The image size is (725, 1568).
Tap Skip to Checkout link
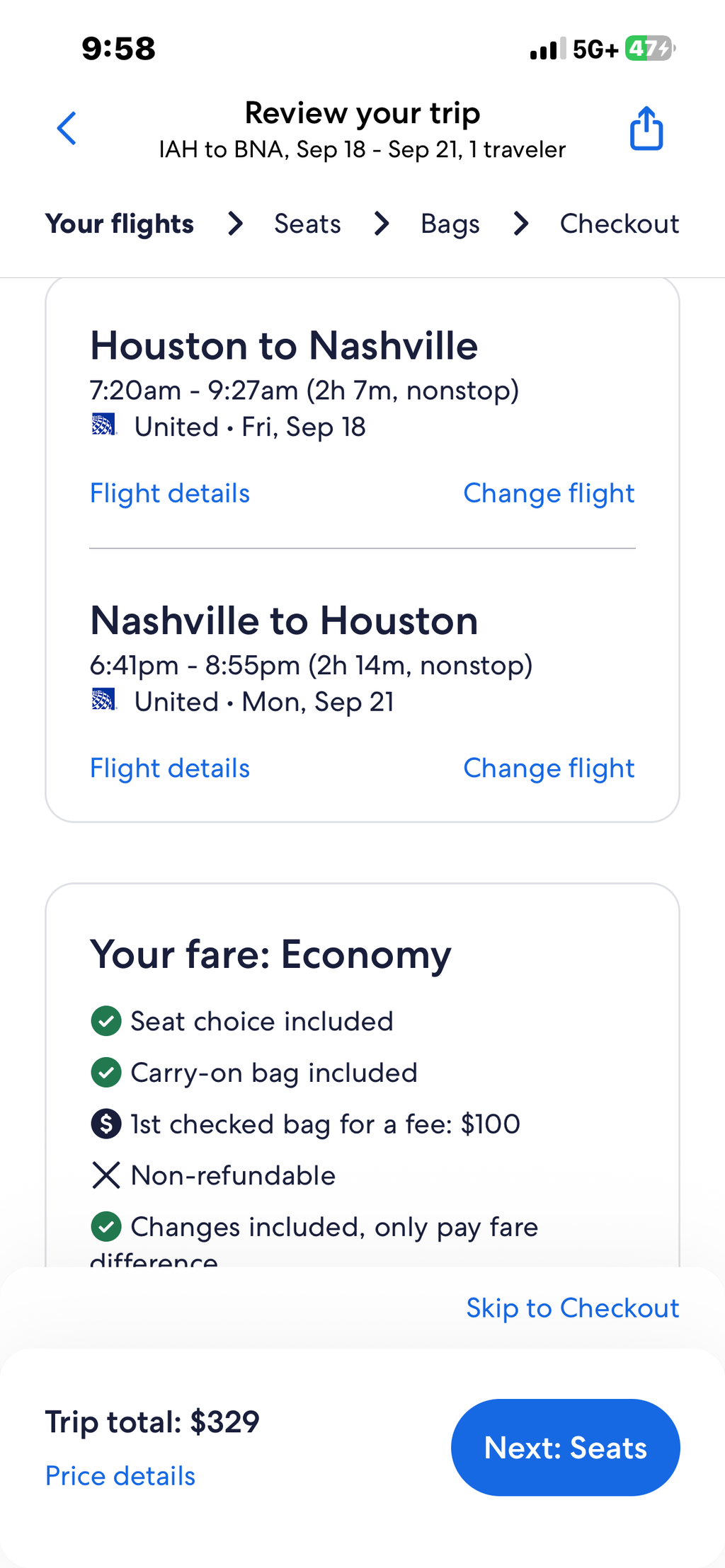(572, 1308)
